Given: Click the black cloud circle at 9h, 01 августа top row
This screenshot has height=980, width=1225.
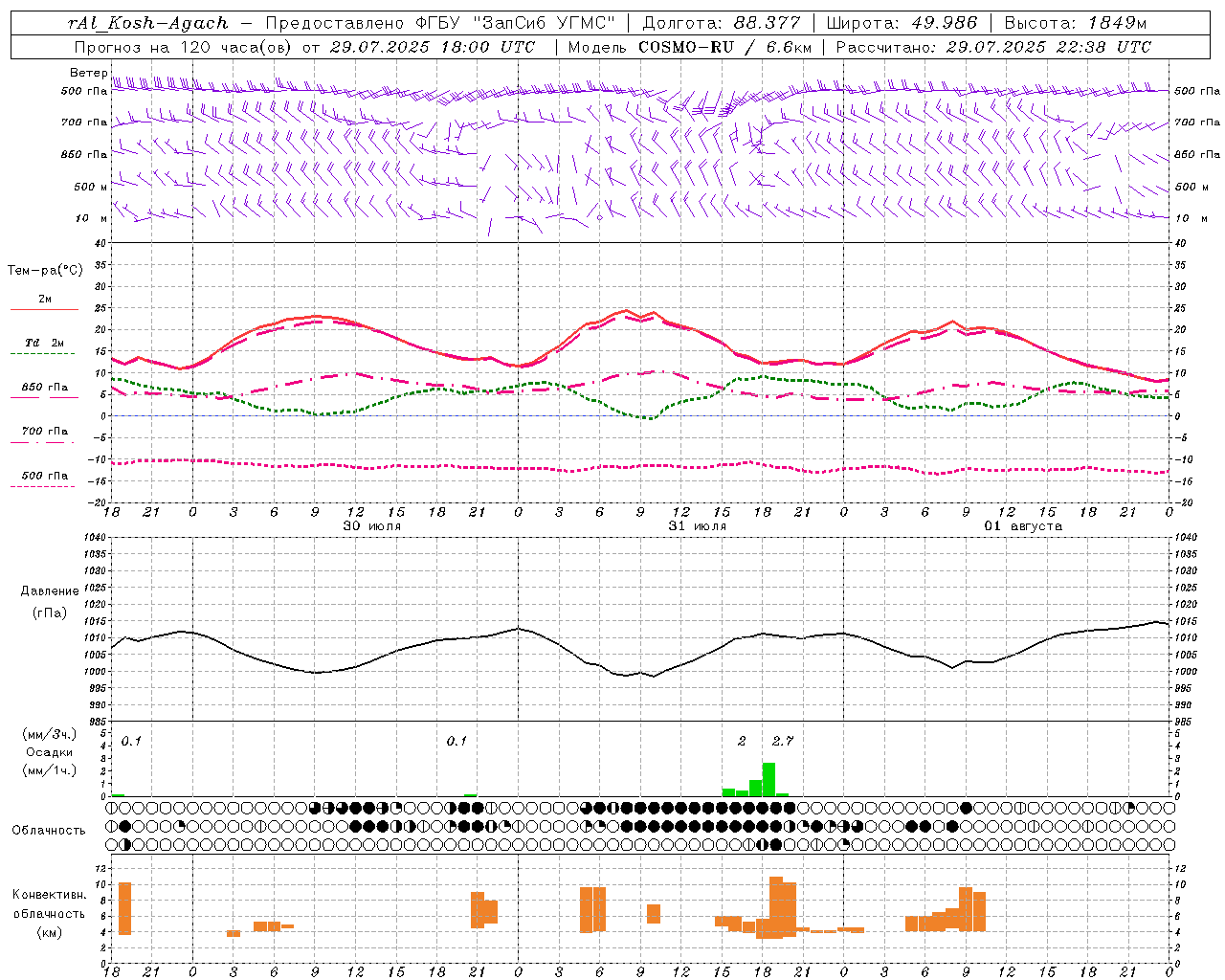Looking at the screenshot, I should tap(966, 808).
